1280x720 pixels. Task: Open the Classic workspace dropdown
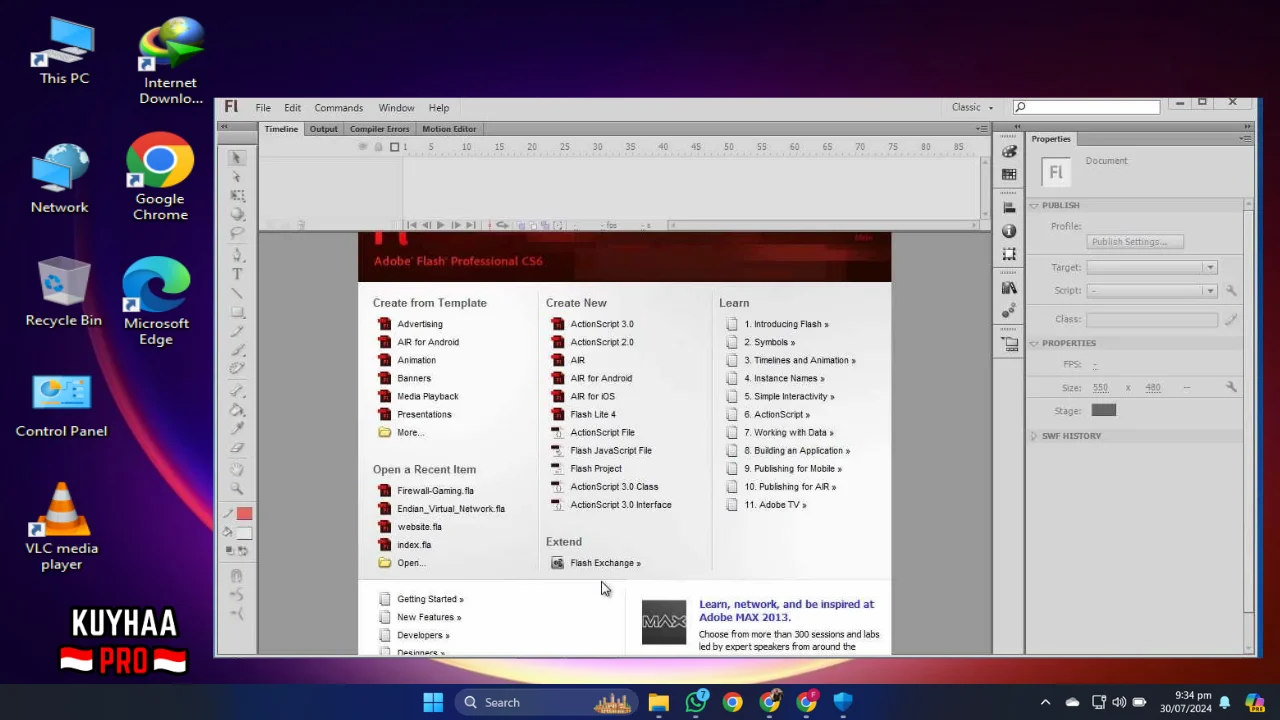pyautogui.click(x=972, y=107)
